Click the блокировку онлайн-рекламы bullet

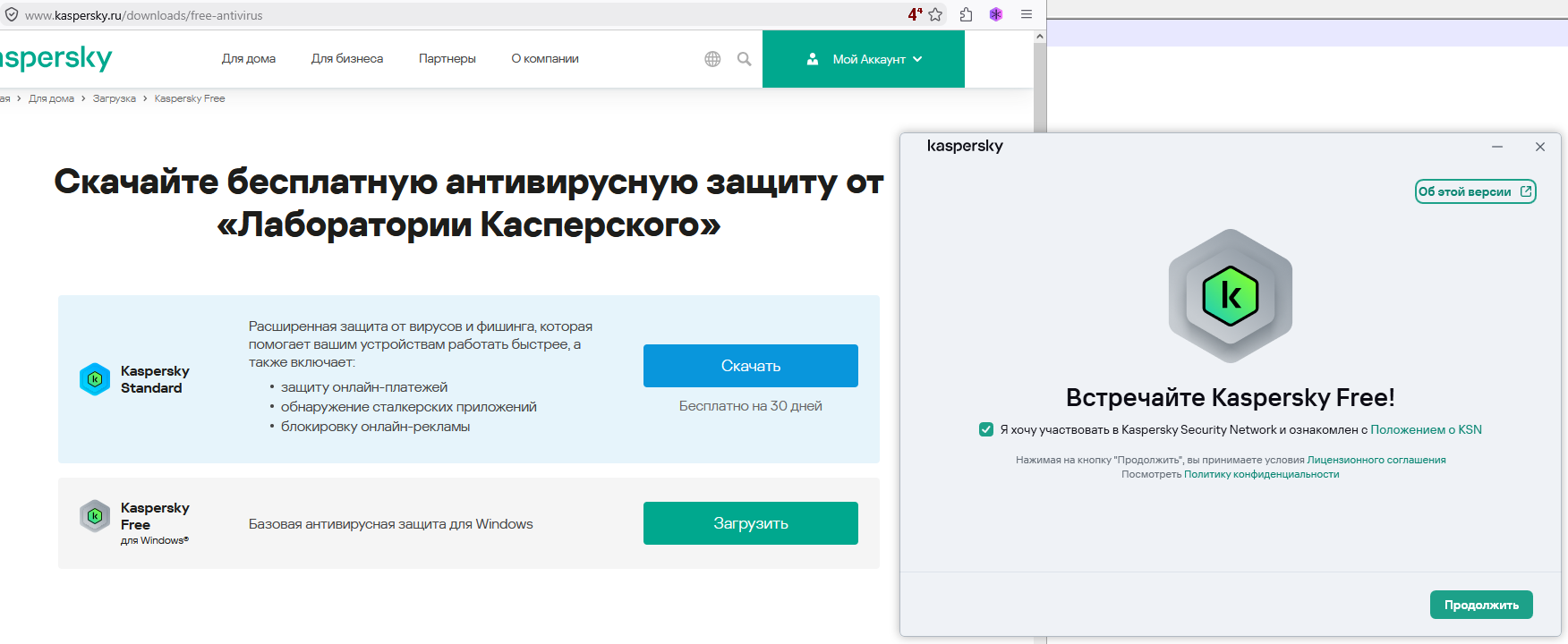[376, 427]
